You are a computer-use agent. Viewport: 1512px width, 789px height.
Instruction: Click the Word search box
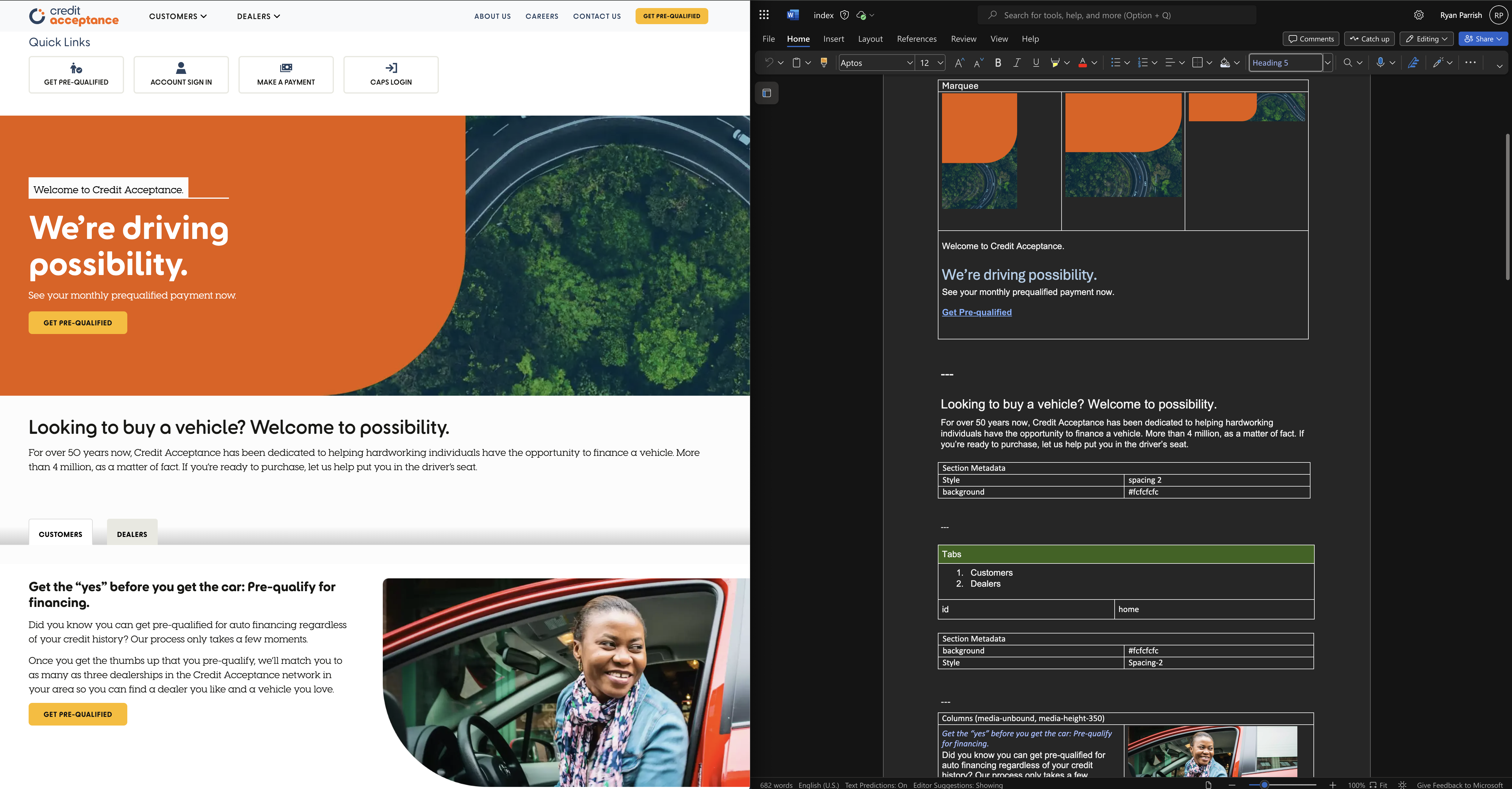(x=1117, y=15)
